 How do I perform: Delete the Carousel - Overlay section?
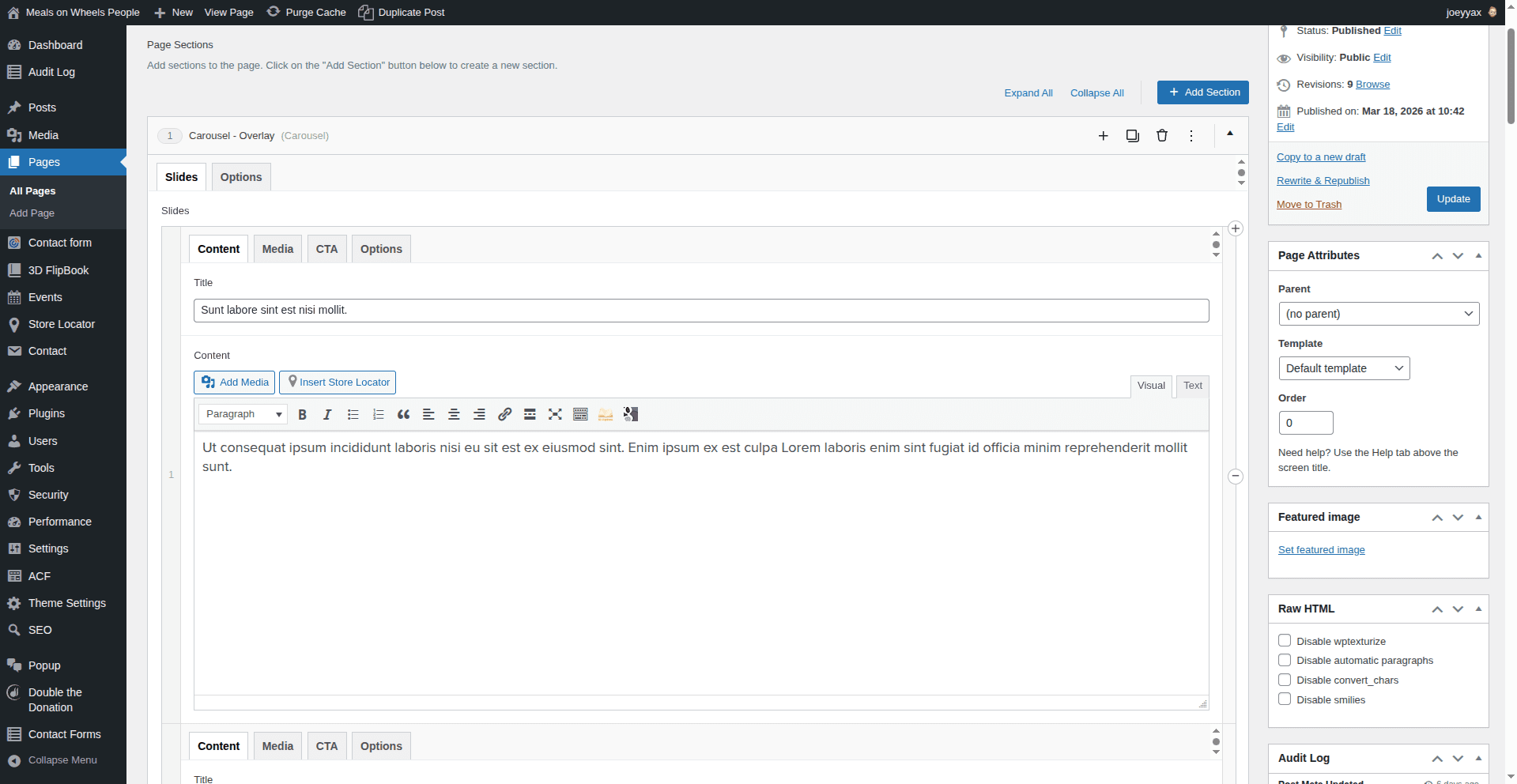pyautogui.click(x=1161, y=135)
